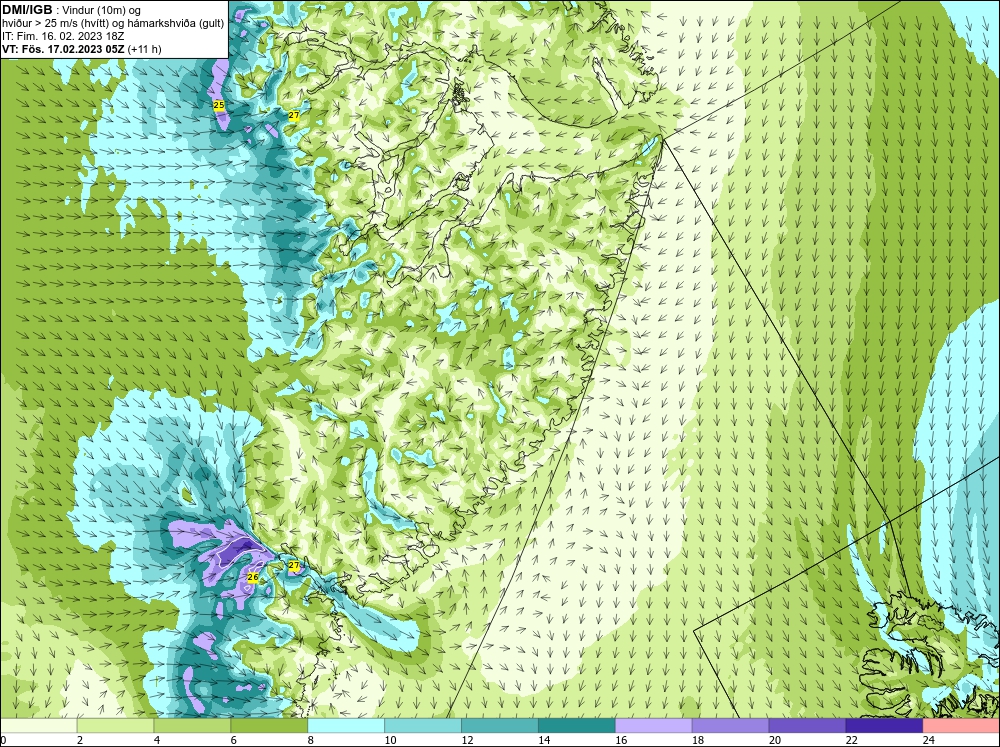Click the 8 tick label on the colour scale

(x=311, y=740)
